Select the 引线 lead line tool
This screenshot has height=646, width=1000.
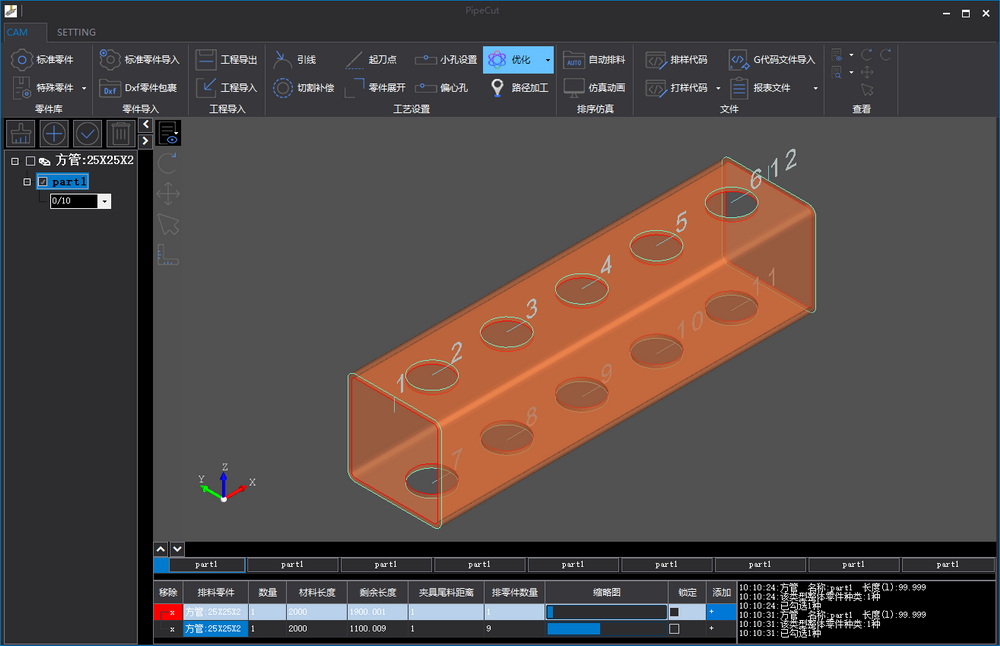(x=283, y=60)
